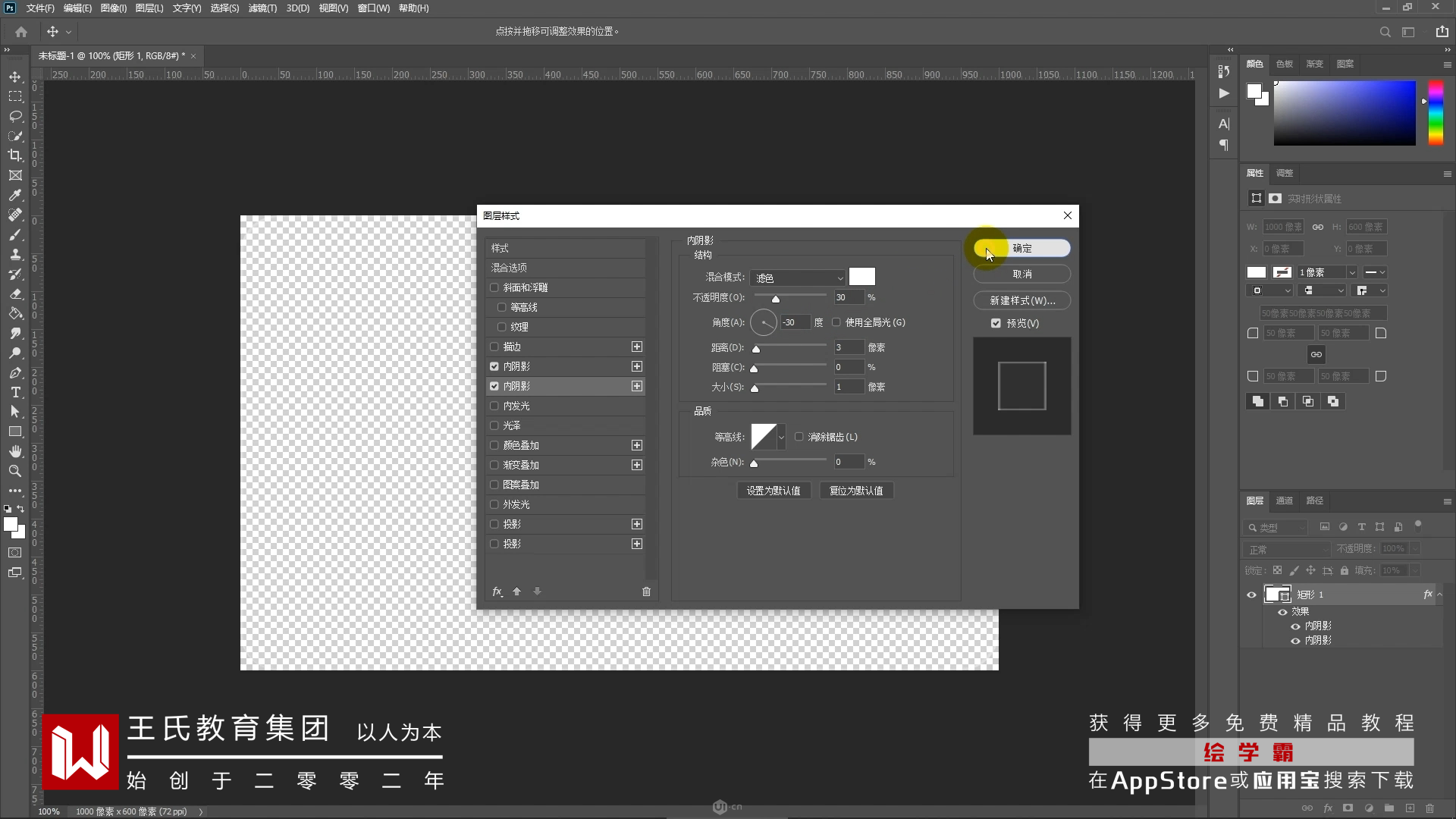Hide the 矩形 1 layer visibility

(1251, 595)
